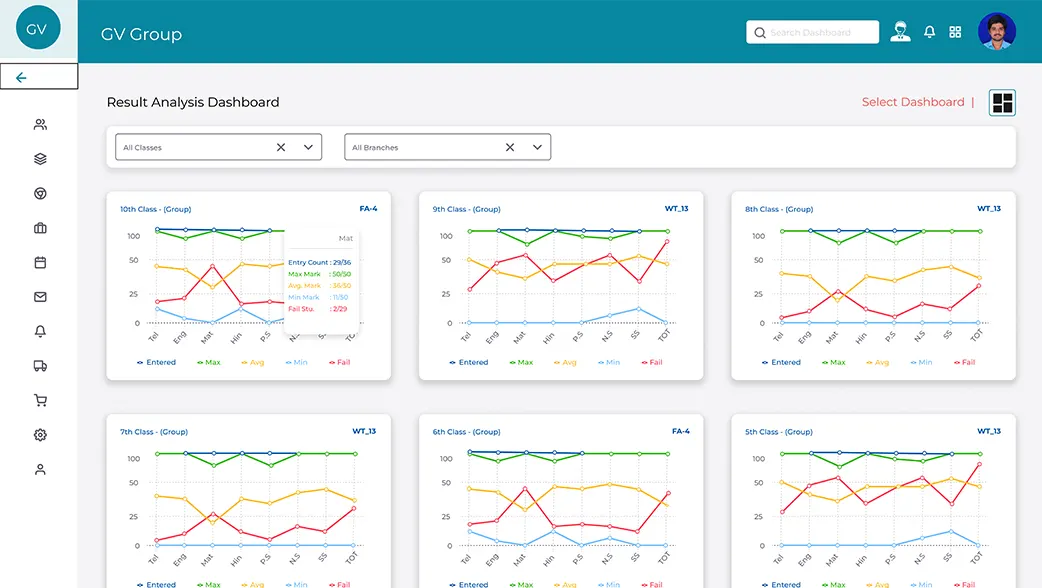Open the delivery truck sidebar icon

tap(40, 366)
